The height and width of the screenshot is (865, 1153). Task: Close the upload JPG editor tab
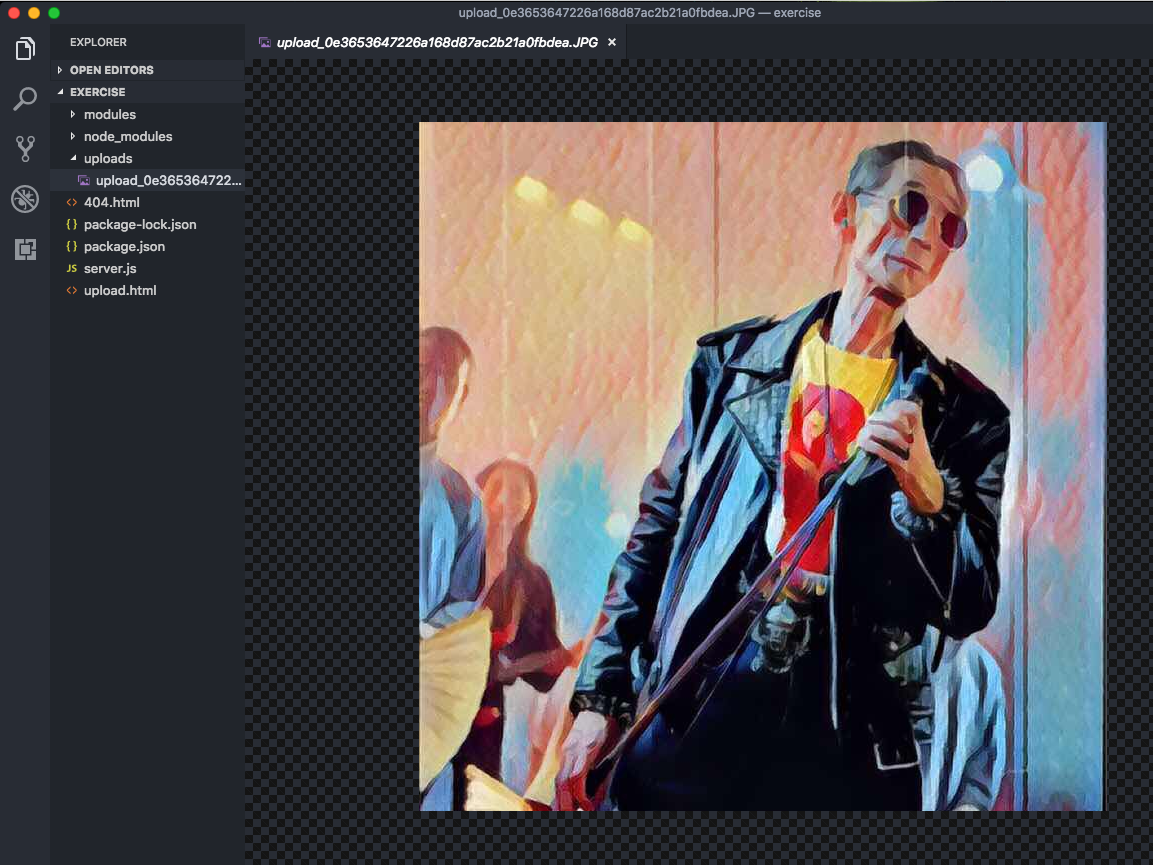[x=612, y=43]
